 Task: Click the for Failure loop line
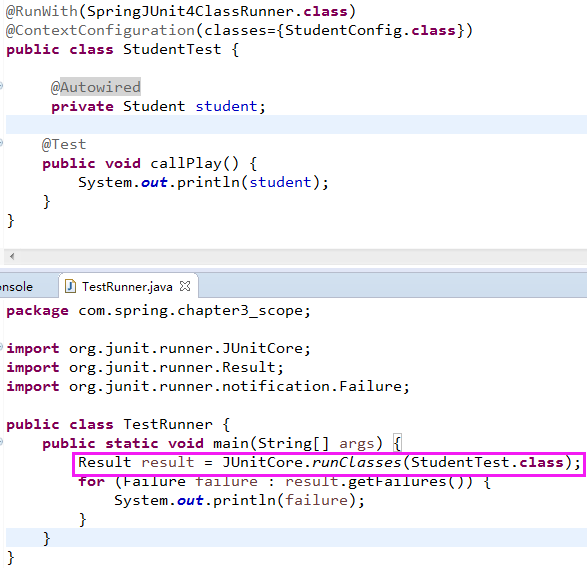(x=284, y=482)
